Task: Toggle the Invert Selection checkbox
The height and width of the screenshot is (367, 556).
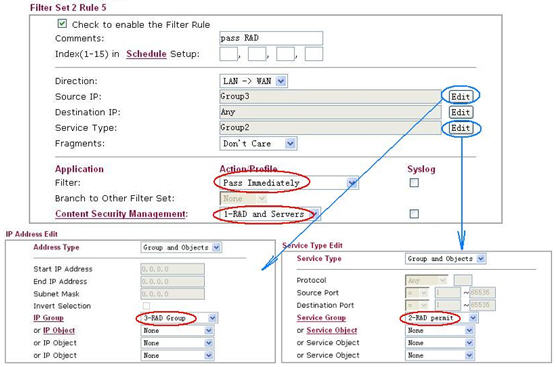Action: 146,305
